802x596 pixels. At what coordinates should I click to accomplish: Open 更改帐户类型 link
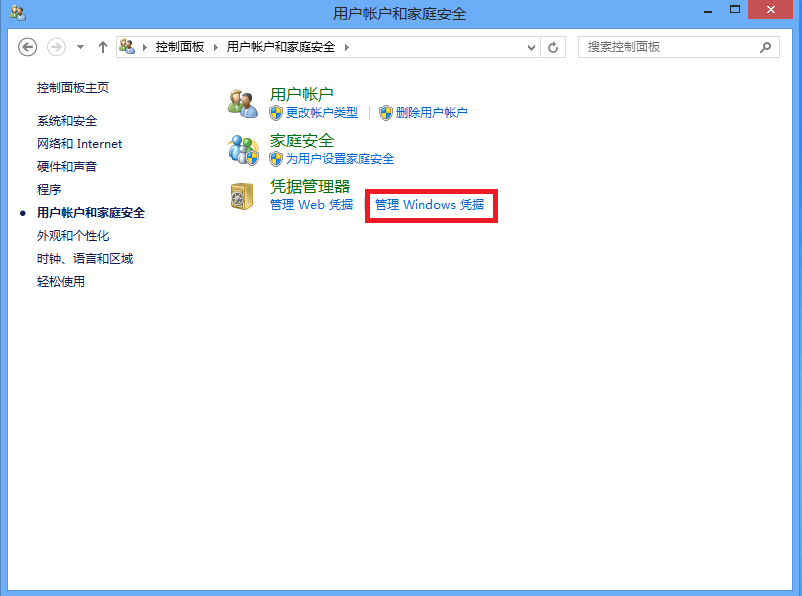coord(322,113)
